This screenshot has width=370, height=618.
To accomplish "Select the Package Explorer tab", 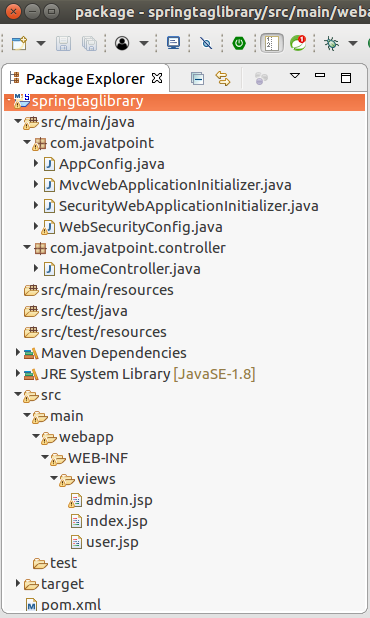I will [85, 79].
